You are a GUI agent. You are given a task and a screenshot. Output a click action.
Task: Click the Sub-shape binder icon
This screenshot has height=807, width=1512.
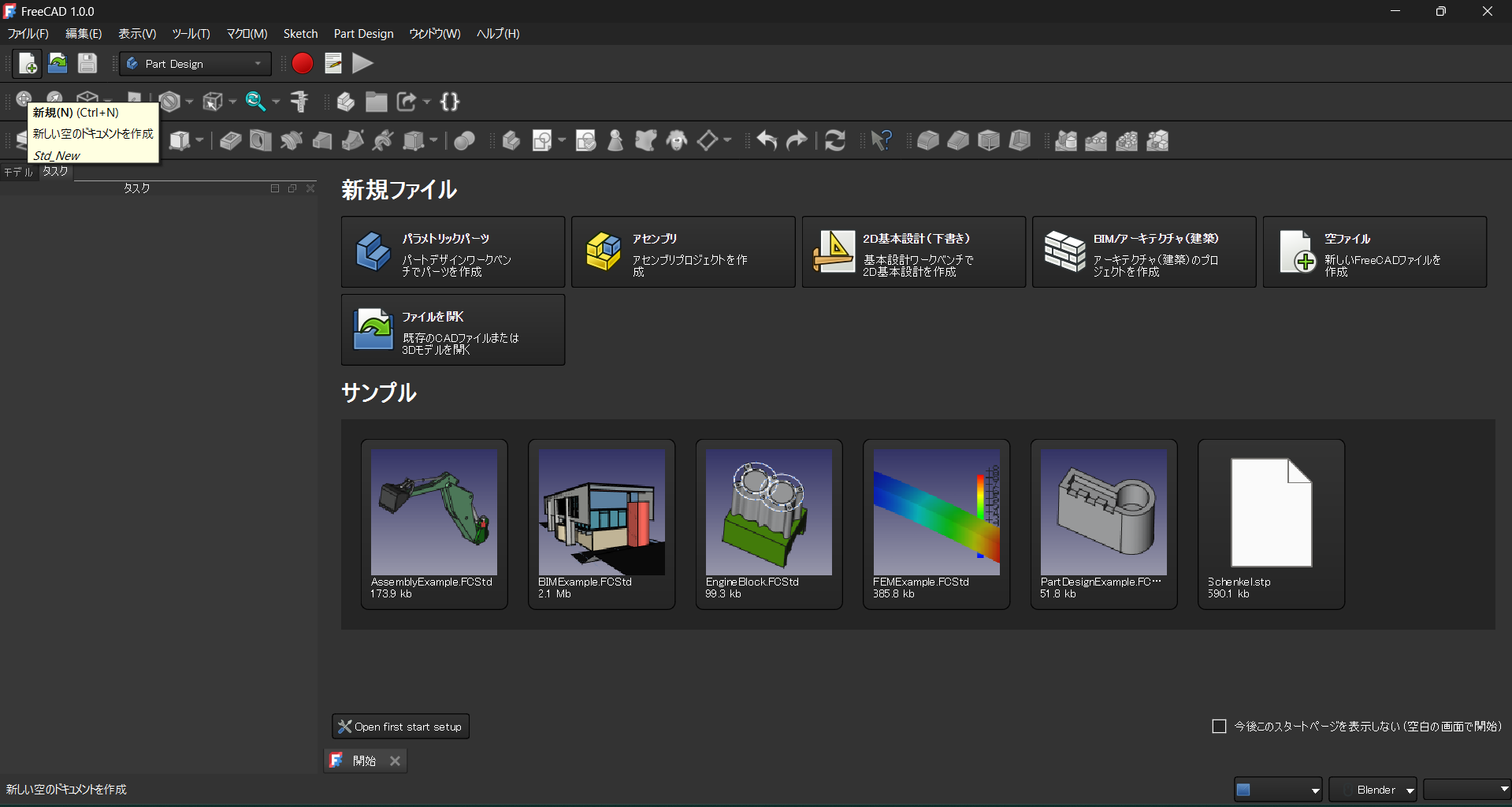coord(646,140)
